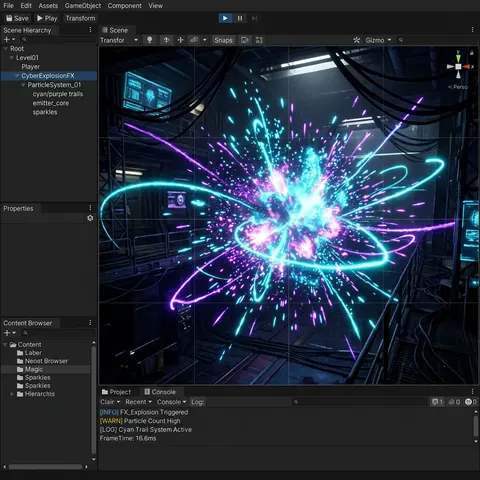Open the Component menu
The height and width of the screenshot is (480, 480).
124,6
